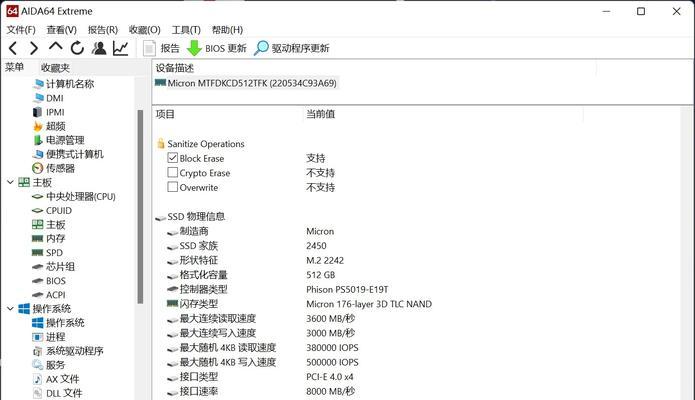Select the ACPI tree item

(56, 295)
